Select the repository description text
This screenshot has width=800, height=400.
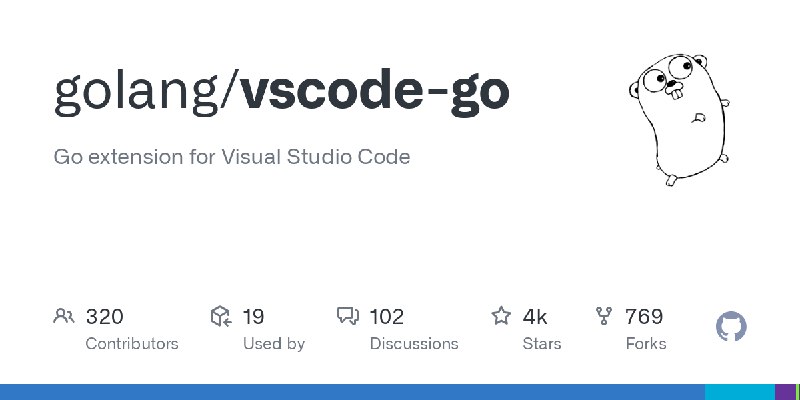(232, 157)
